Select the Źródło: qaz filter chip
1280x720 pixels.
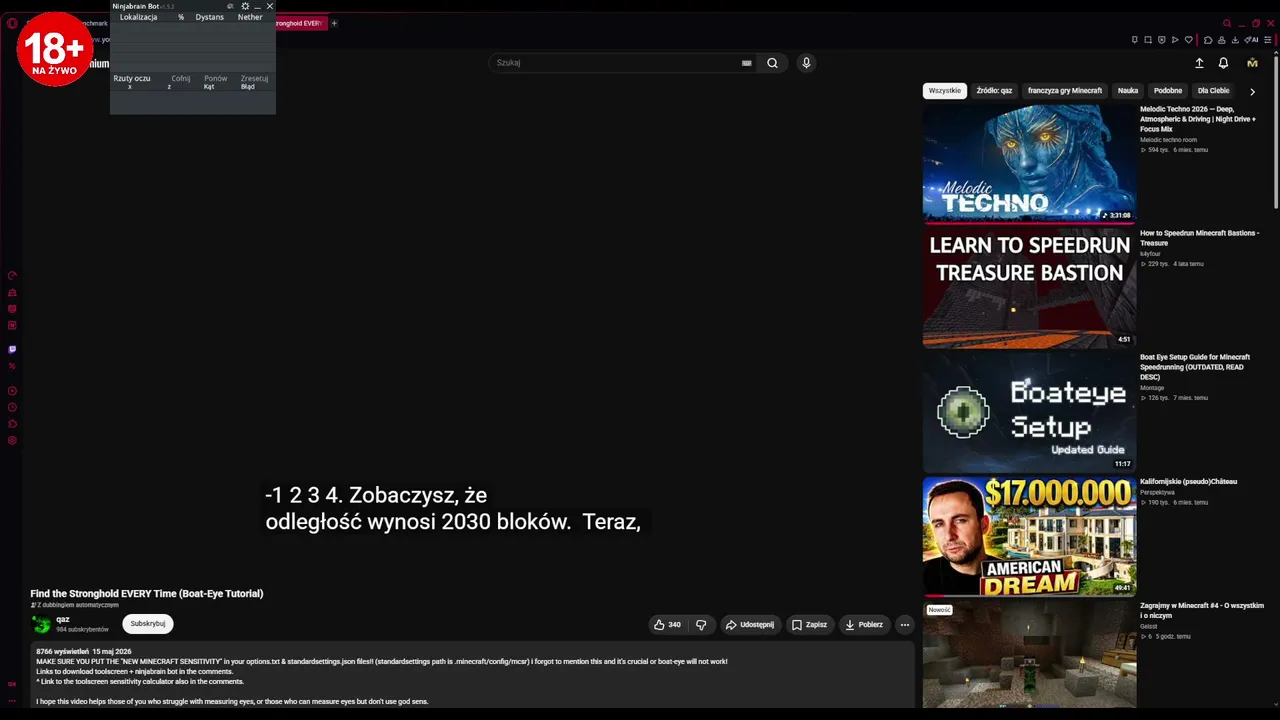[x=994, y=91]
